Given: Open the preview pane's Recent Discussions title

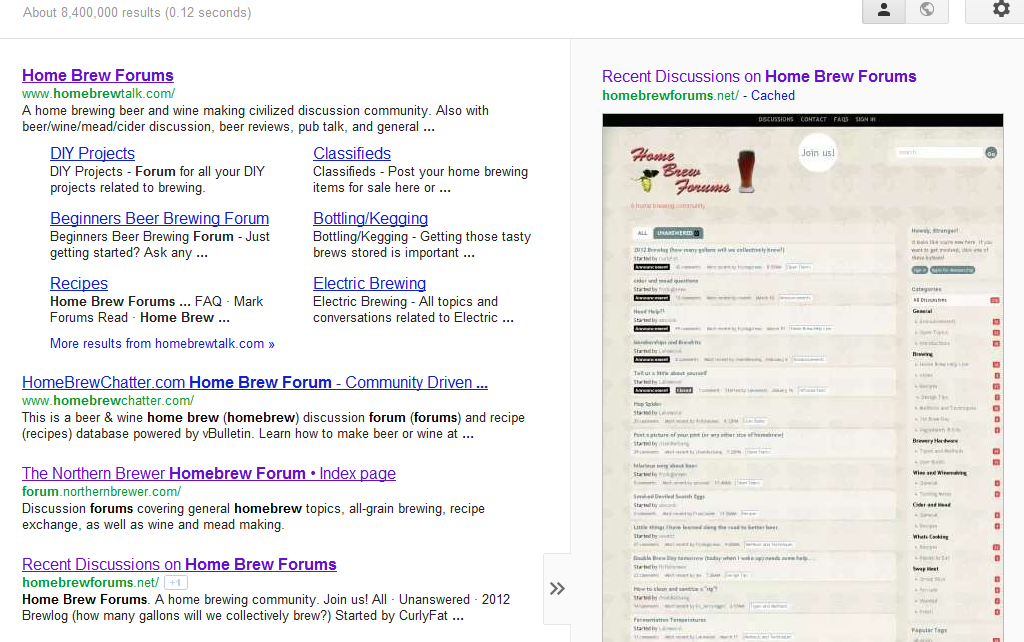Looking at the screenshot, I should tap(759, 76).
